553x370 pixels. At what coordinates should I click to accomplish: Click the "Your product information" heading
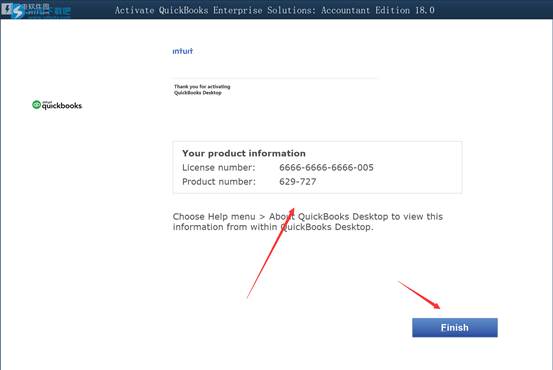[x=244, y=153]
